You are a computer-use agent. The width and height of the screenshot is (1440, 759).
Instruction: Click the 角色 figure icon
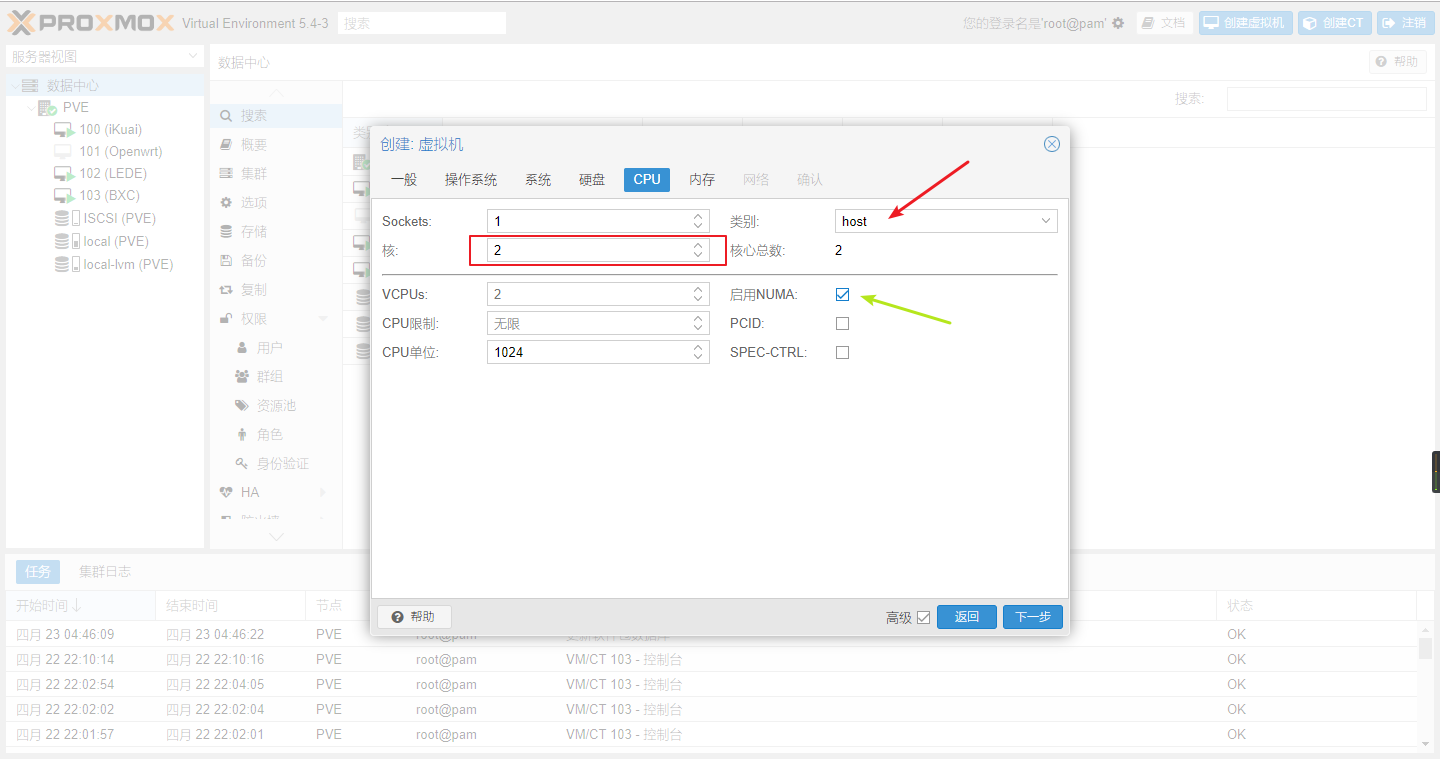click(x=242, y=435)
